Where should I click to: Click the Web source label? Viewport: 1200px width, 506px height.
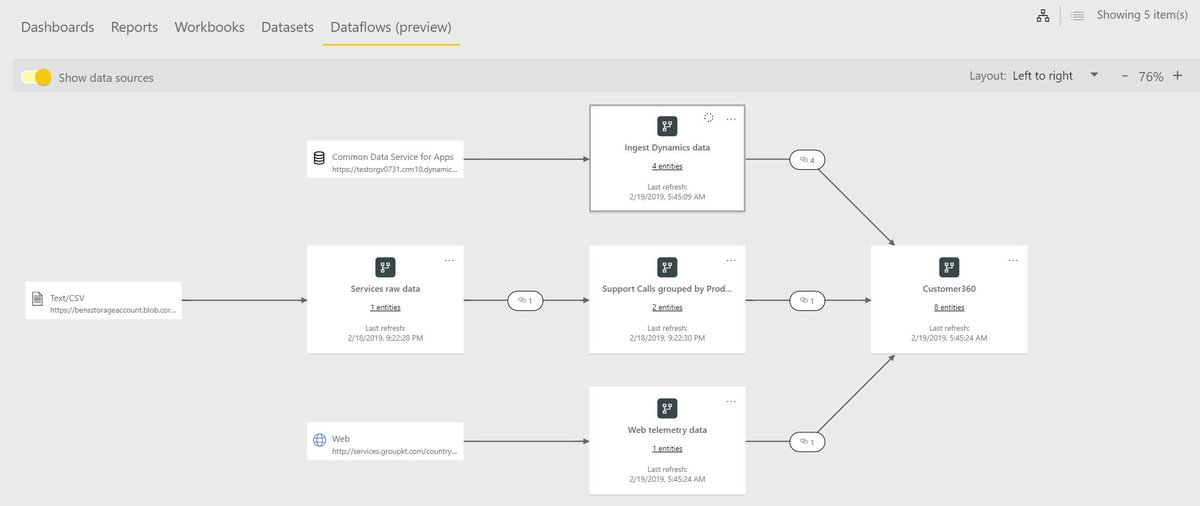[341, 439]
